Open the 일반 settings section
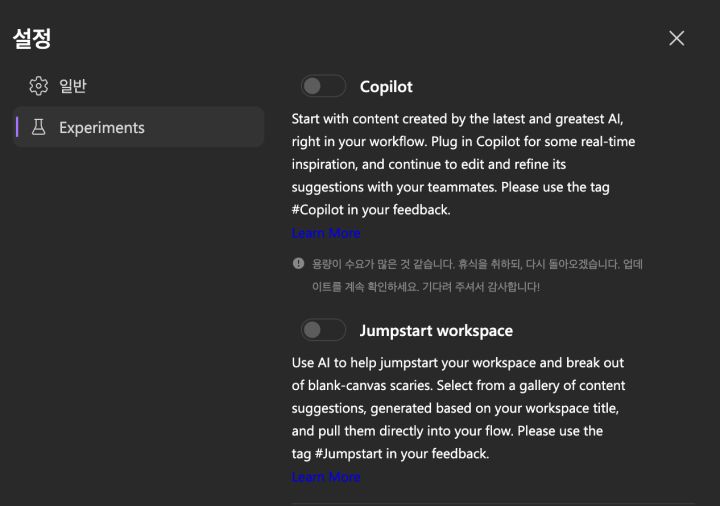 pyautogui.click(x=139, y=85)
